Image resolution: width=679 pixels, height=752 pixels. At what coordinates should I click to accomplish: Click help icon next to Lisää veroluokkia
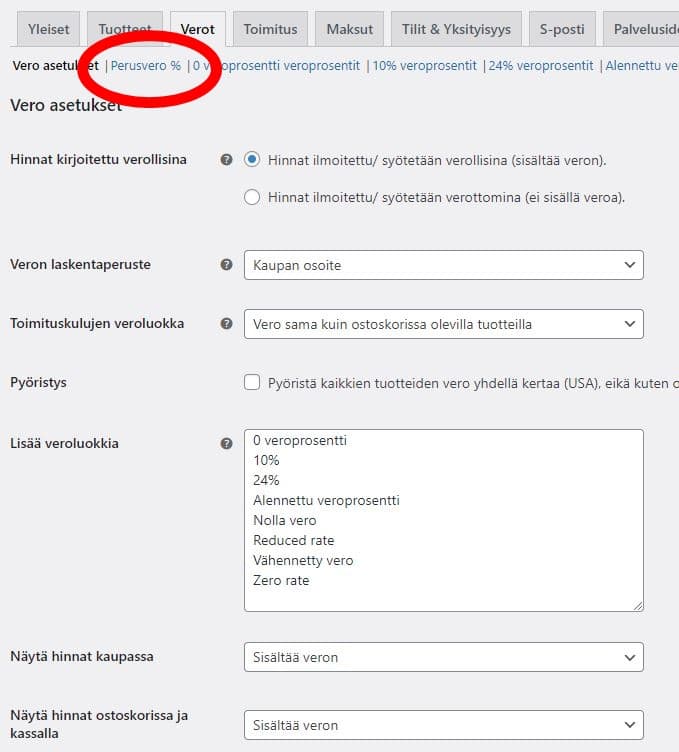227,444
